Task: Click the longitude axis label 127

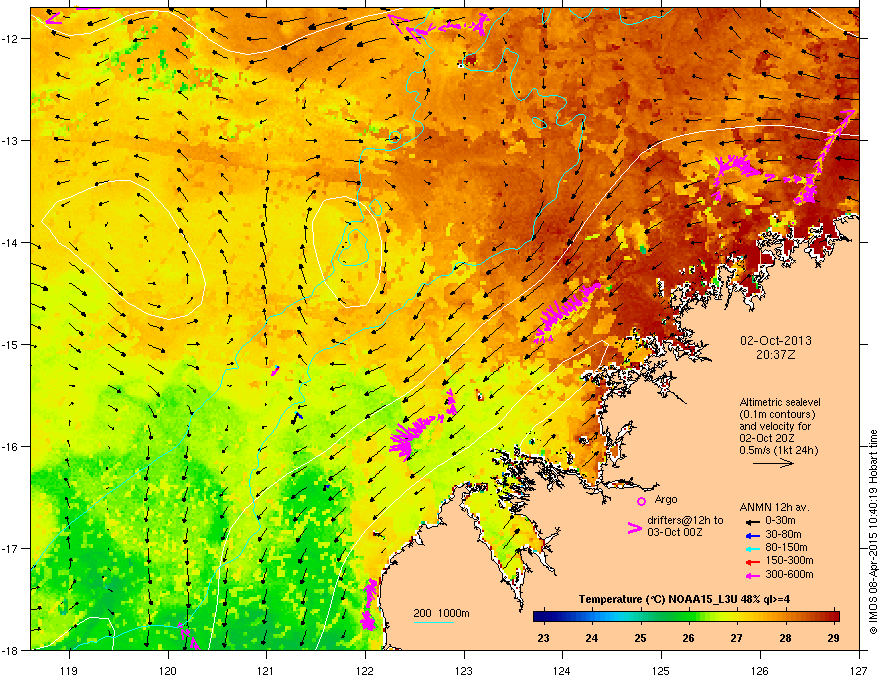Action: 859,670
